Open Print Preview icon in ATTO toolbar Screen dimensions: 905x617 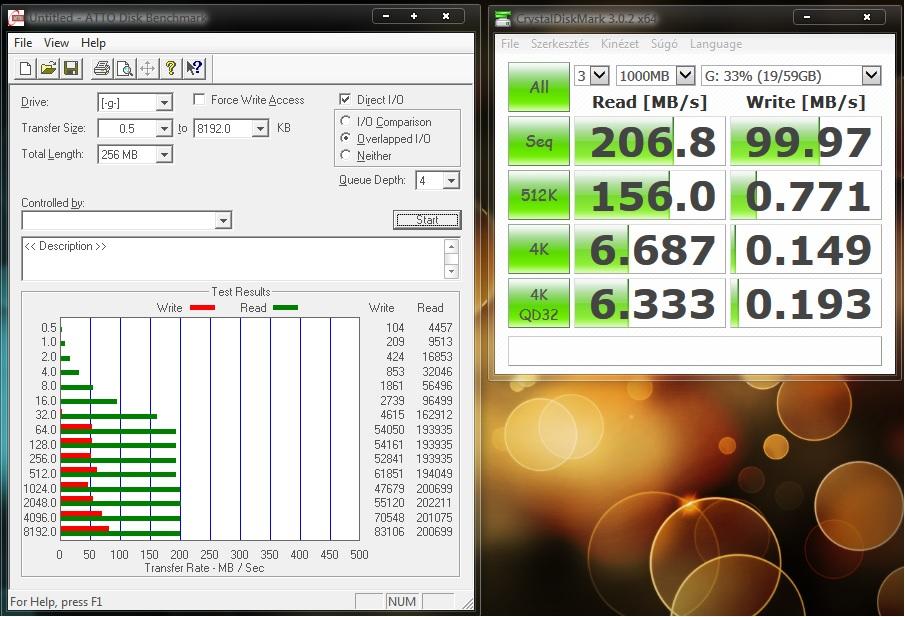124,69
